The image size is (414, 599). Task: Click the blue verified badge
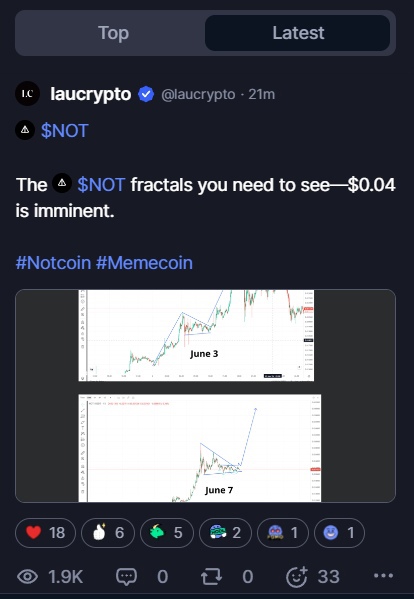(146, 94)
